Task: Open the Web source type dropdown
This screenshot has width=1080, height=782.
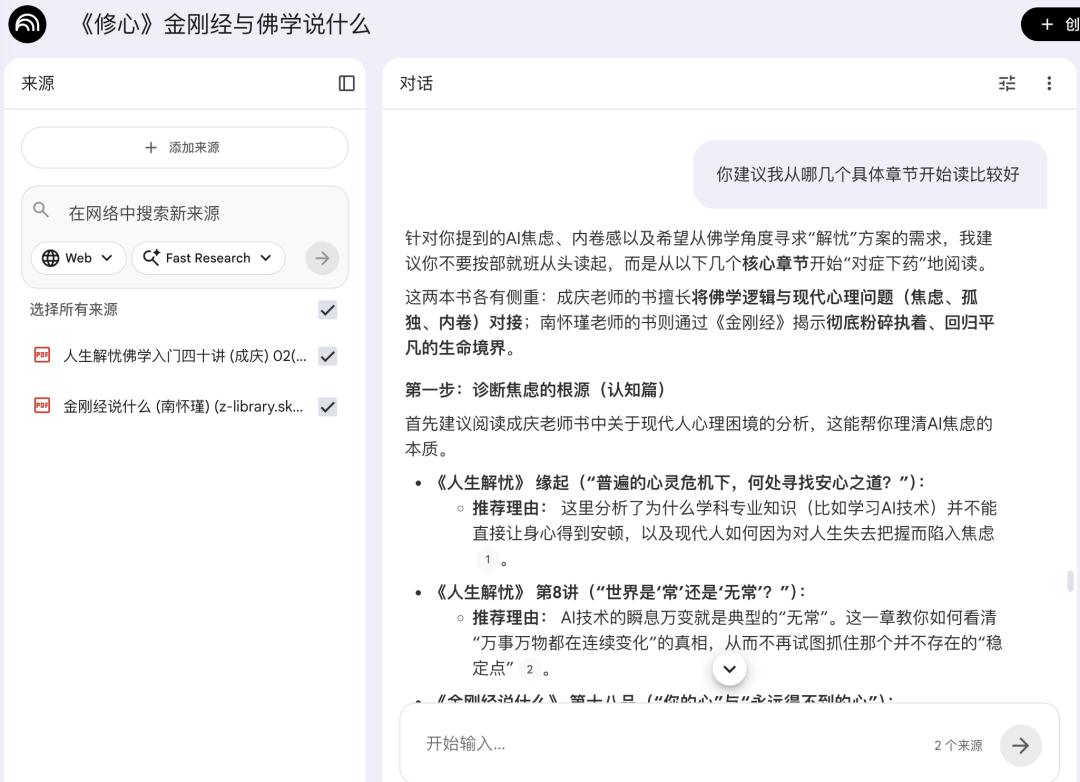Action: [x=79, y=258]
